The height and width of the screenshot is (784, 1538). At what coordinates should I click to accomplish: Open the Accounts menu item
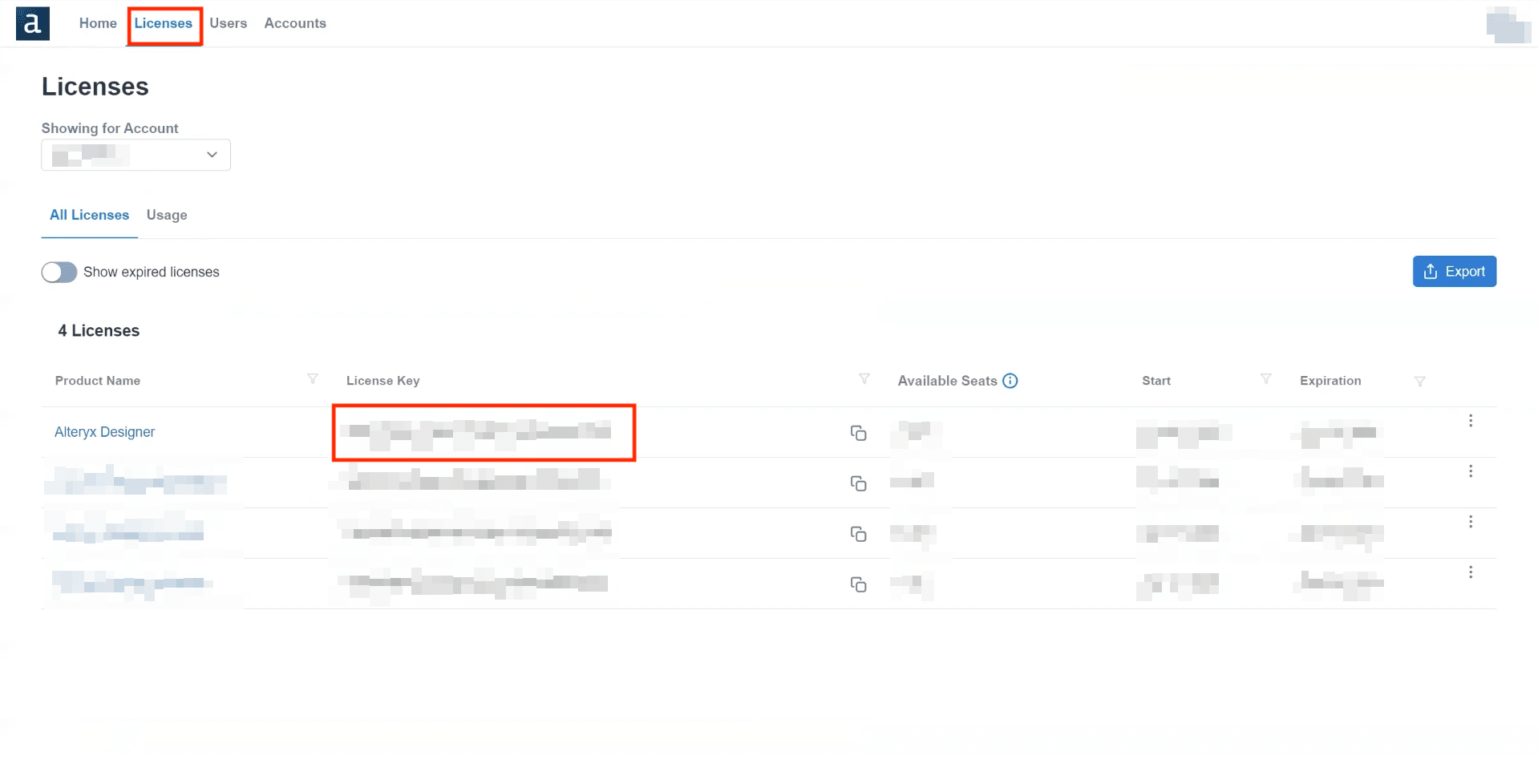pyautogui.click(x=295, y=23)
